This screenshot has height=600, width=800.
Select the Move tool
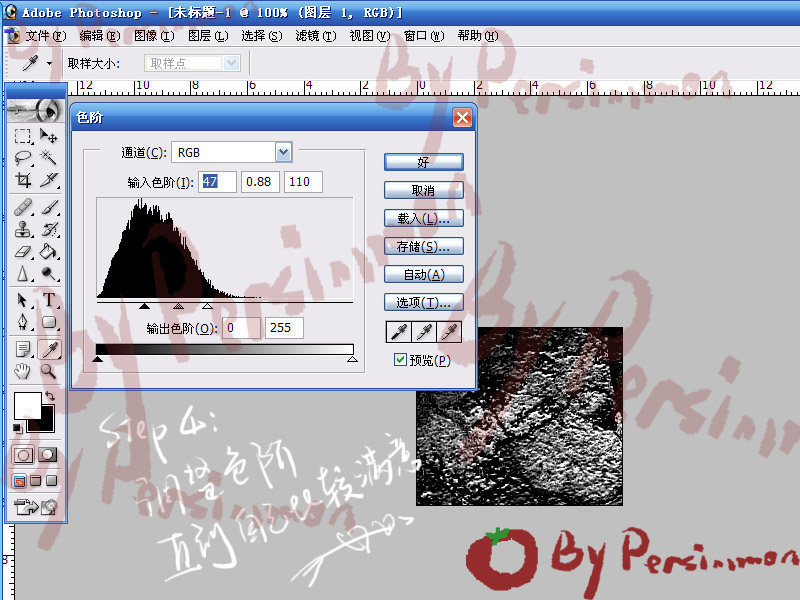point(49,136)
